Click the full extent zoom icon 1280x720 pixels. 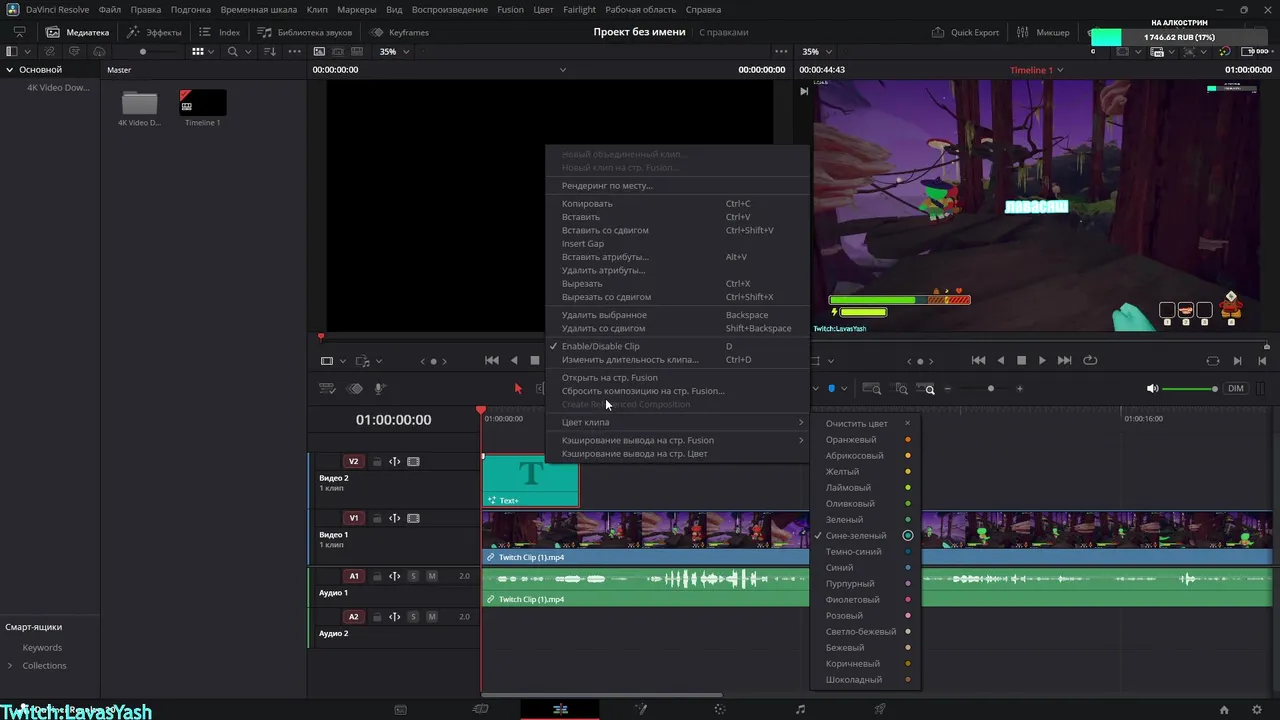pos(872,388)
